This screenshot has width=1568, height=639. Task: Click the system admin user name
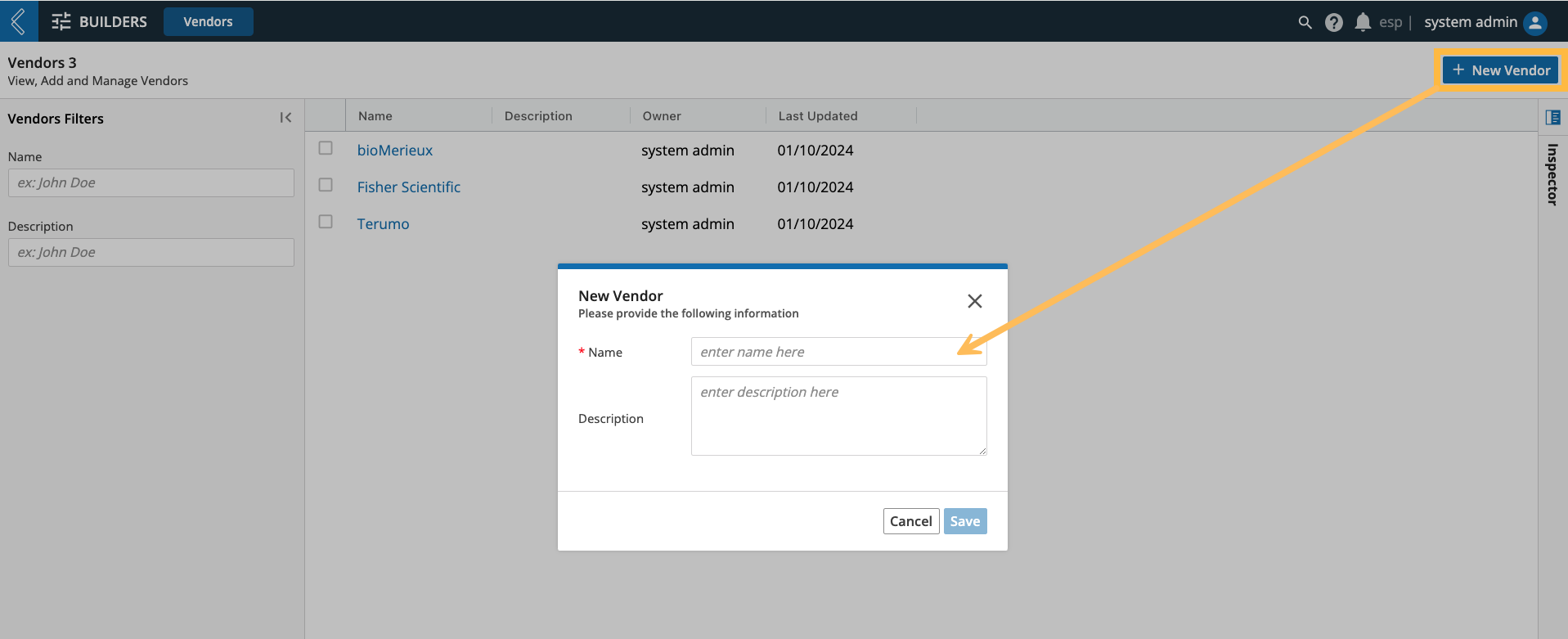coord(1471,22)
